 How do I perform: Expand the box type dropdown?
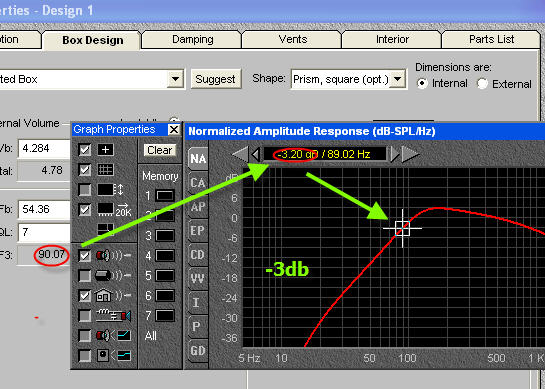click(x=176, y=79)
